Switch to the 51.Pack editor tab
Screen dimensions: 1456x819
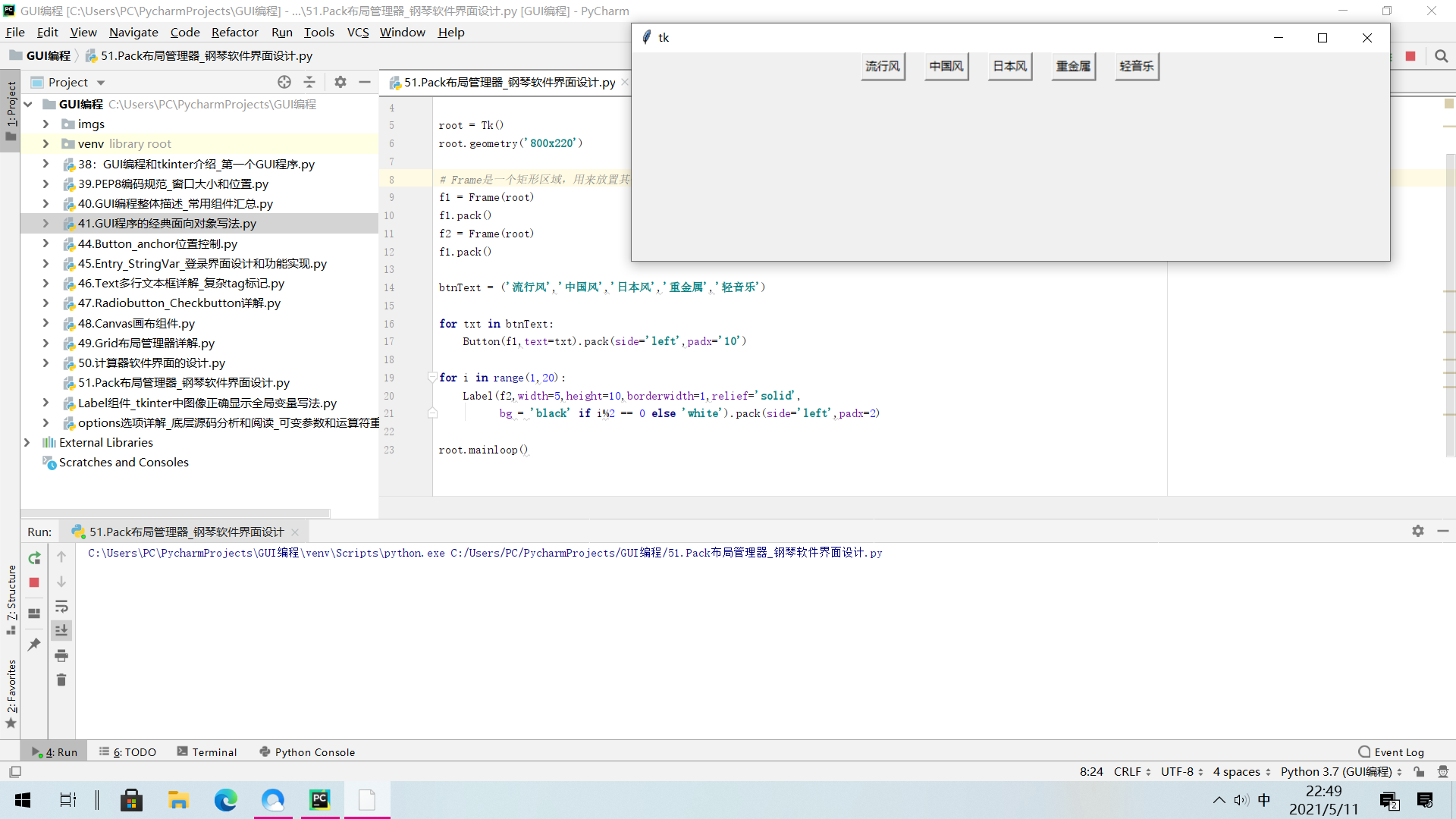pos(509,82)
